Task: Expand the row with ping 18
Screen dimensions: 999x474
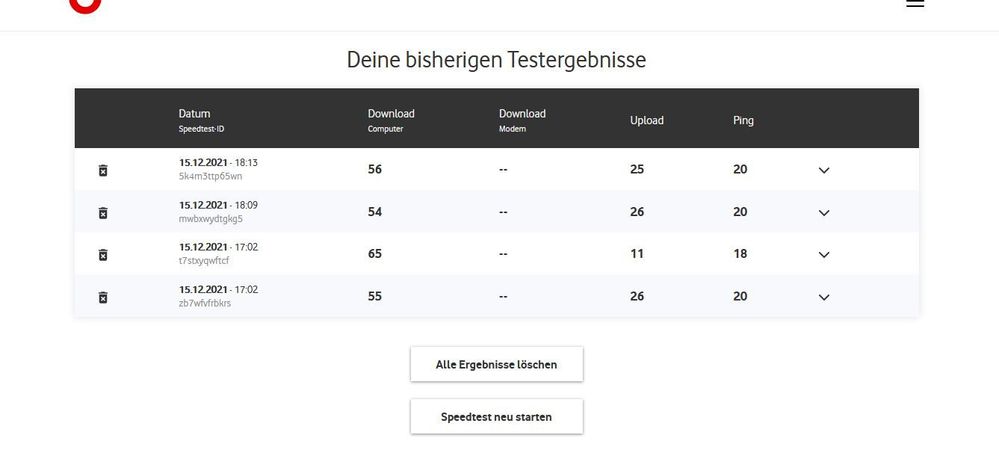Action: click(824, 255)
